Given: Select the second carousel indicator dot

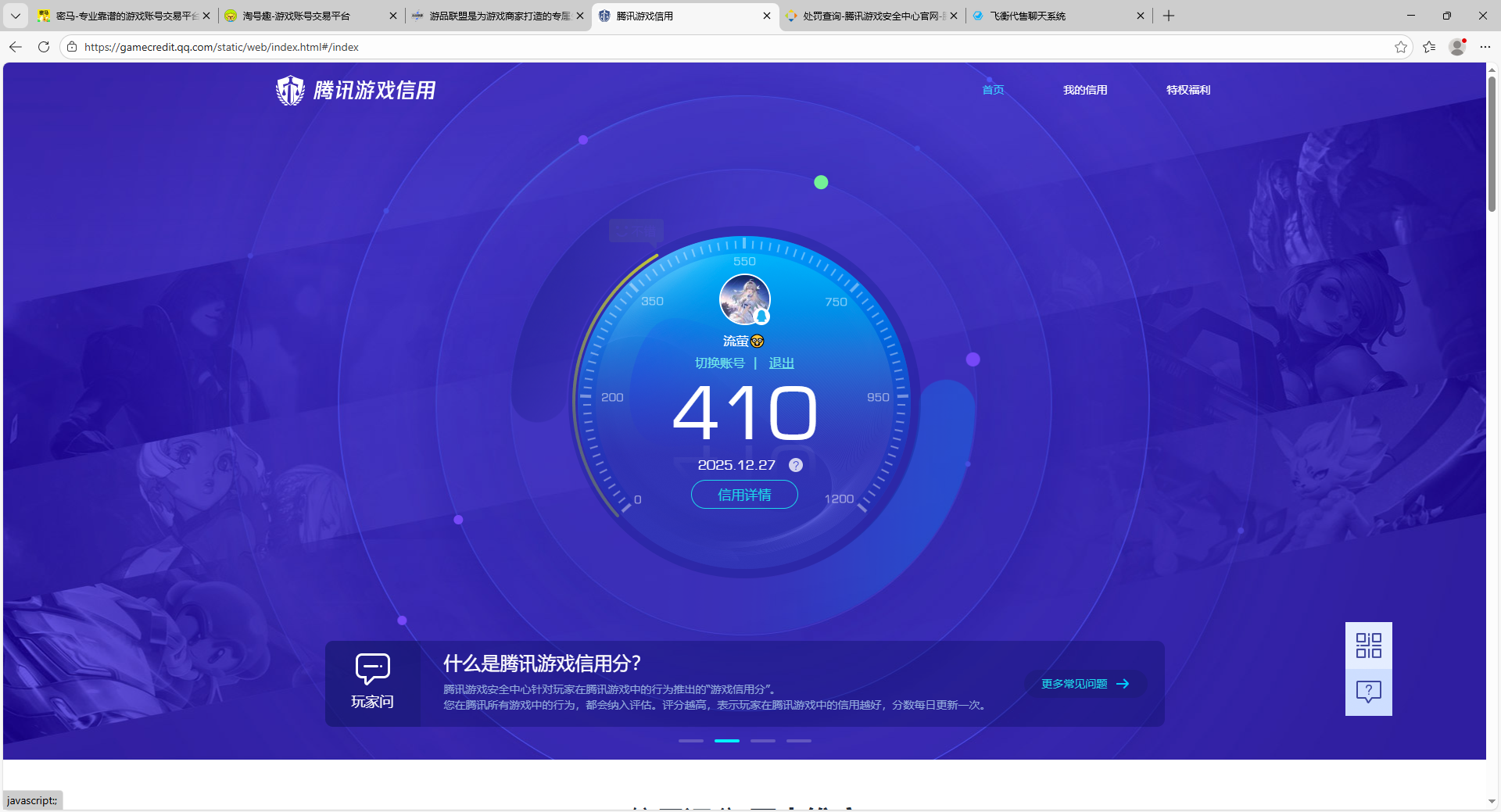Looking at the screenshot, I should 726,741.
